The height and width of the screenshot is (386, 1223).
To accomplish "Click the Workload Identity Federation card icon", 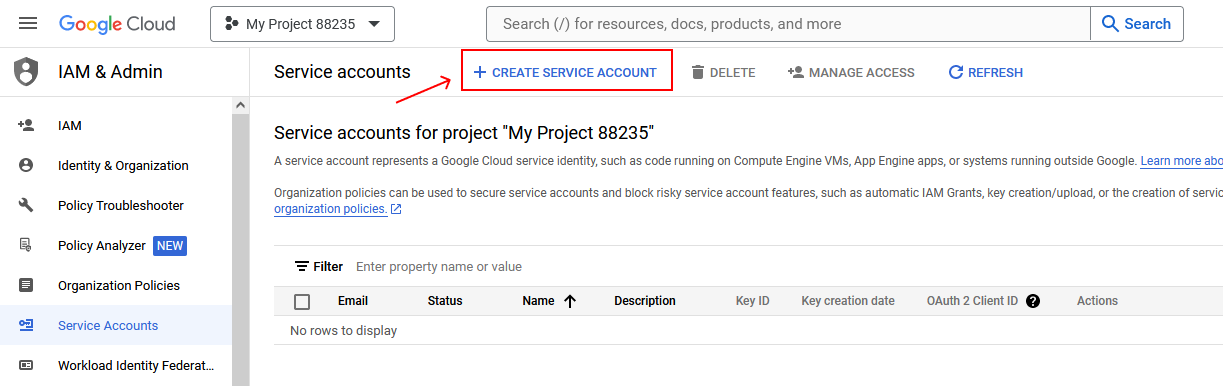I will coord(26,366).
